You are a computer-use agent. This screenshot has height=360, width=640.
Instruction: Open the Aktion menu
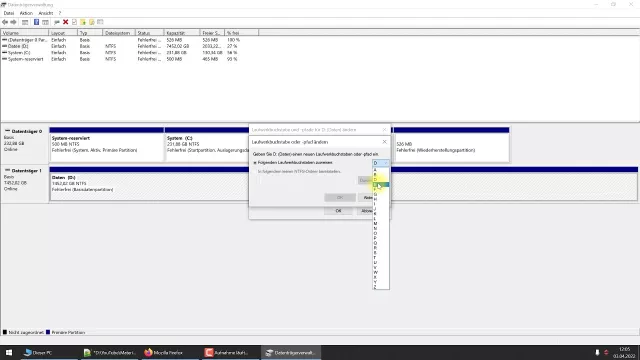(x=26, y=13)
